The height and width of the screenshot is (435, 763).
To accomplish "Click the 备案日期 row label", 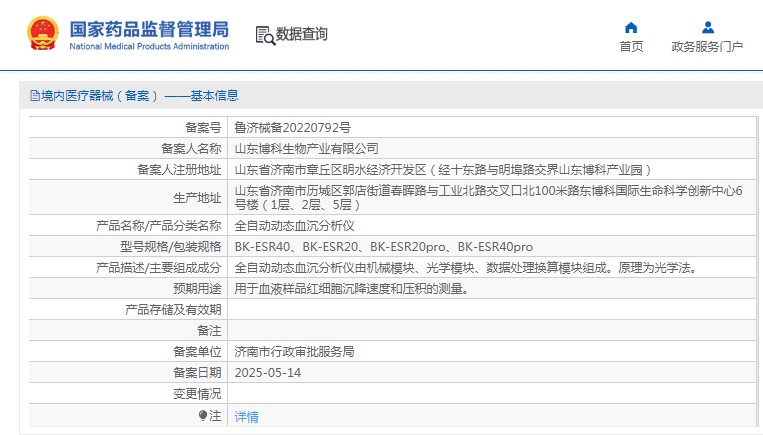I will pyautogui.click(x=197, y=373).
